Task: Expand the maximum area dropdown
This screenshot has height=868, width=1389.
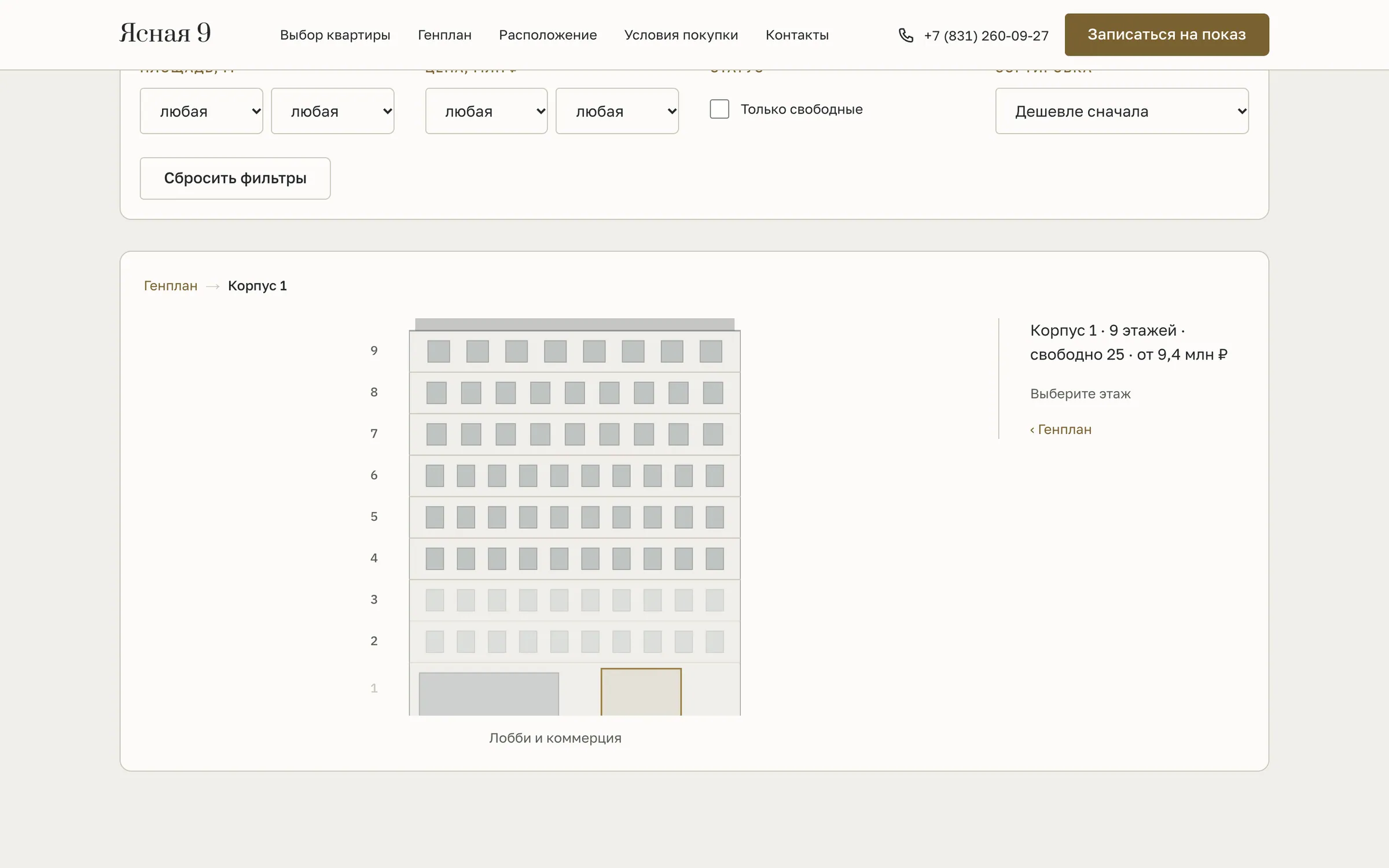Action: pos(333,111)
